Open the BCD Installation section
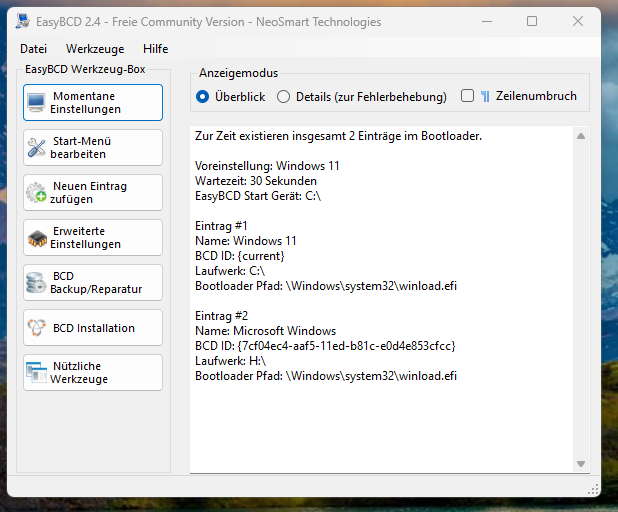Image resolution: width=618 pixels, height=512 pixels. click(93, 328)
